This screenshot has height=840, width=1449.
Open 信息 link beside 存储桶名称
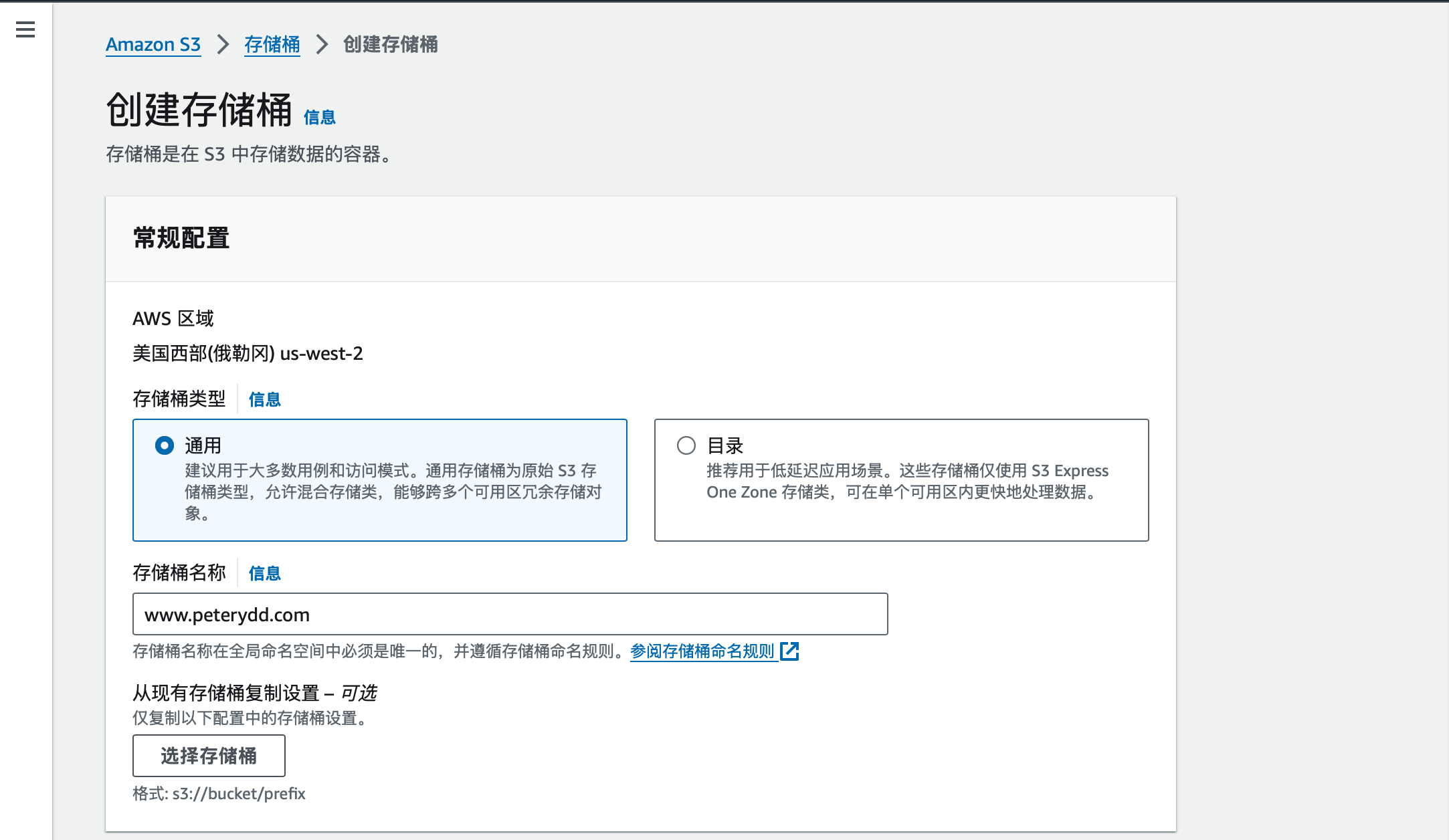pyautogui.click(x=265, y=574)
